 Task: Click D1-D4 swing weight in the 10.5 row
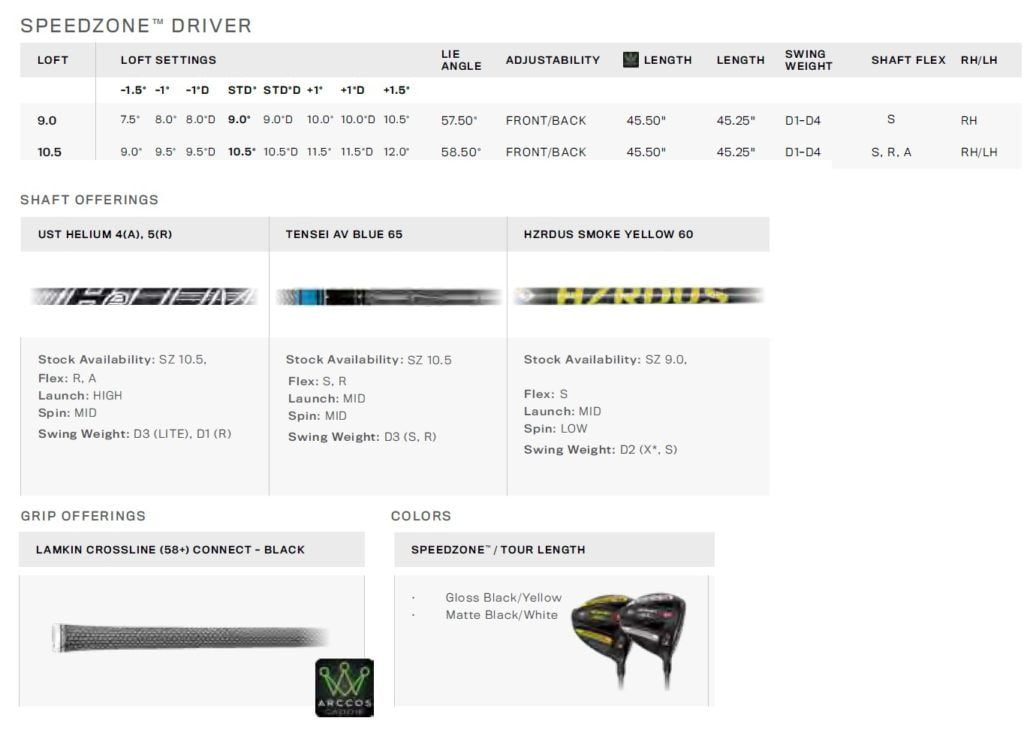click(x=803, y=152)
